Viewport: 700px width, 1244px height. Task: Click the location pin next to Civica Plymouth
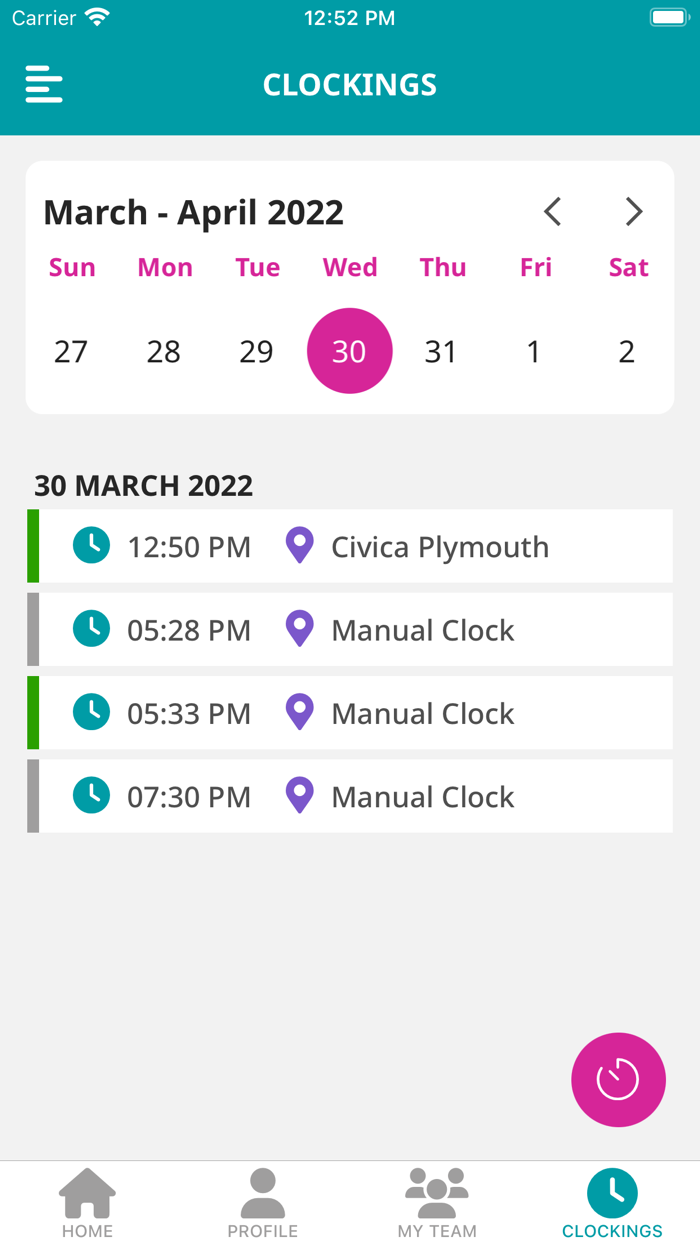299,546
